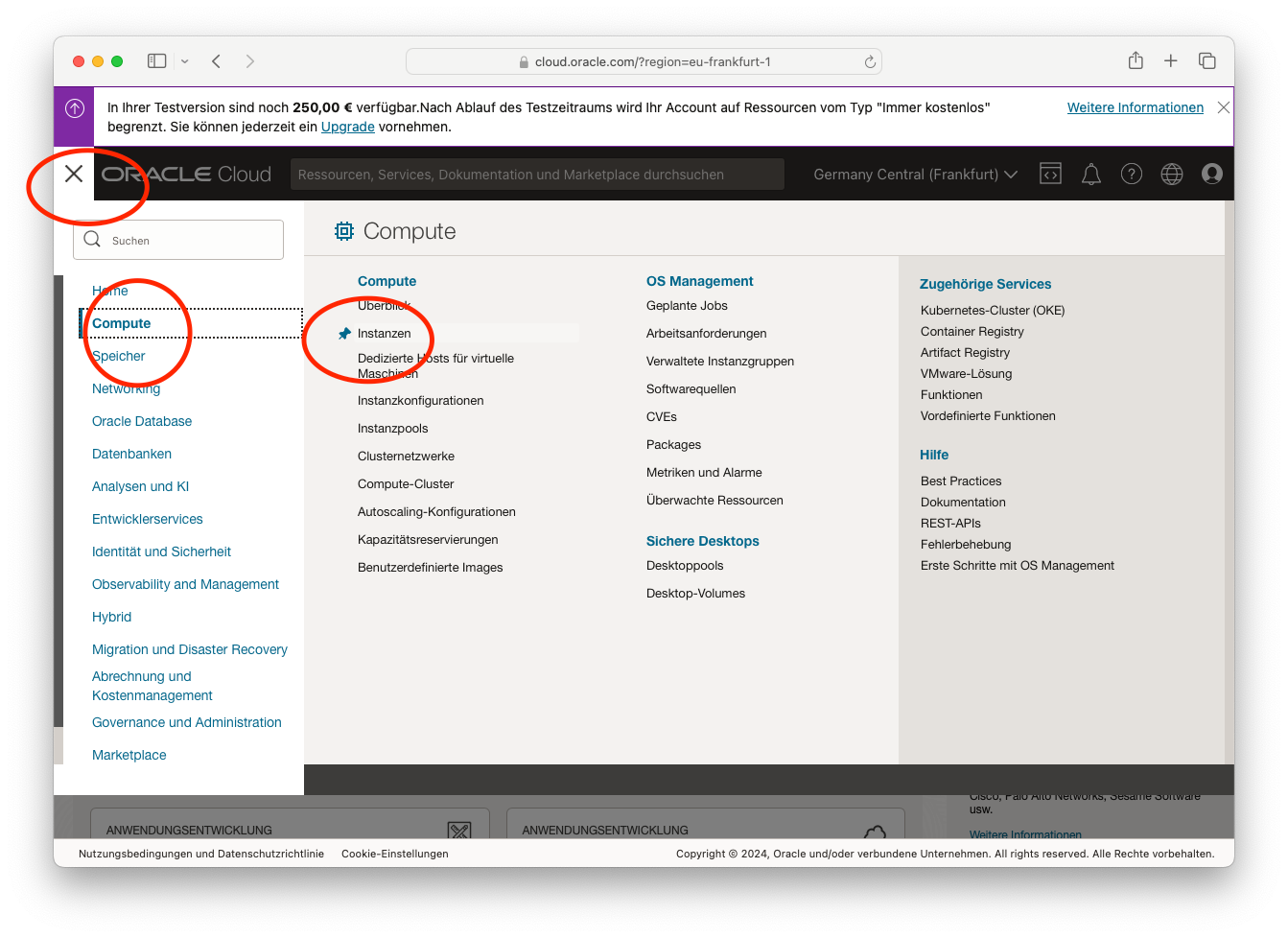This screenshot has width=1288, height=938.
Task: Open Benutzerdefinierte Images link
Action: (431, 568)
